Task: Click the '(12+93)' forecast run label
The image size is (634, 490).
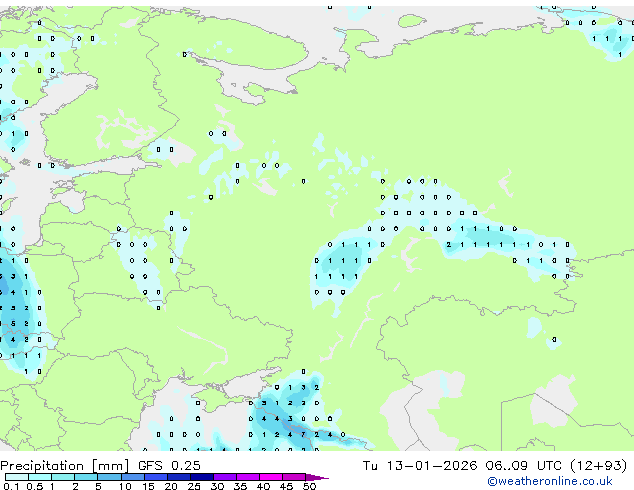Action: (x=599, y=466)
